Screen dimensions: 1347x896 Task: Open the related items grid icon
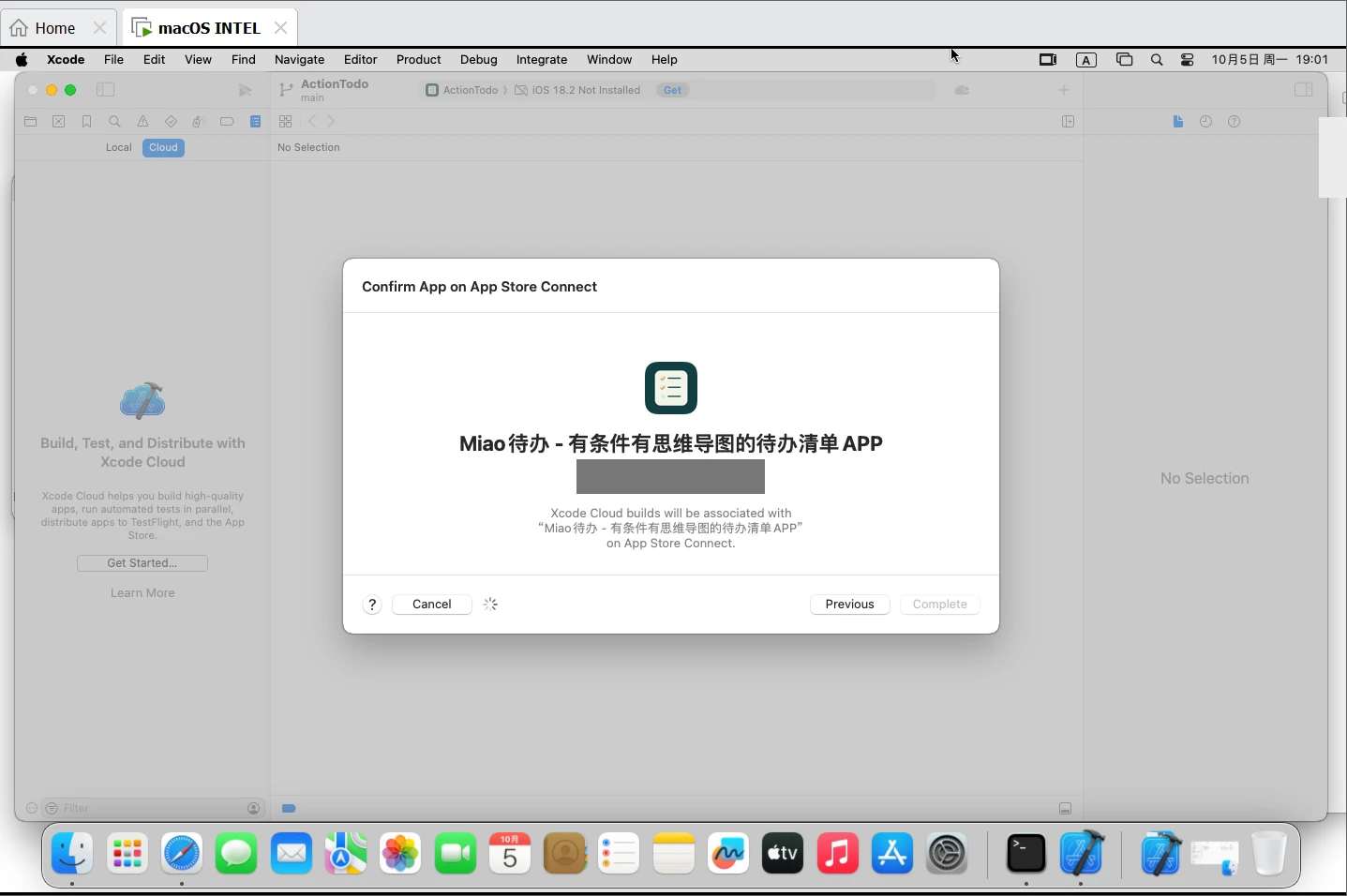(x=286, y=122)
